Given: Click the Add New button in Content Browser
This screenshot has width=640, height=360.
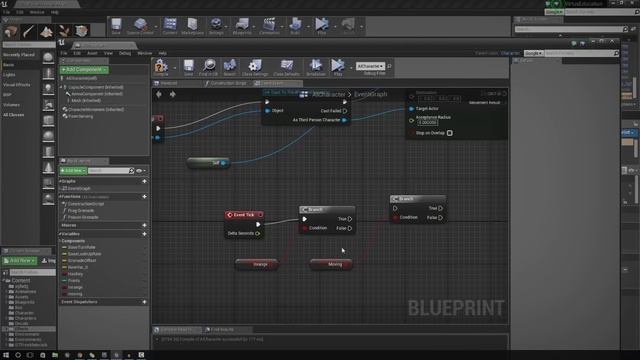Looking at the screenshot, I should tap(20, 260).
